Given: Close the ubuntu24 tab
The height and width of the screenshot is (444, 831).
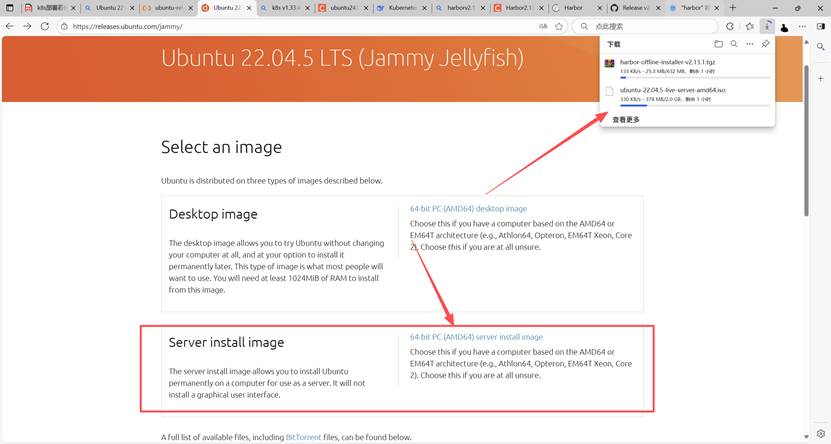Looking at the screenshot, I should click(x=366, y=8).
